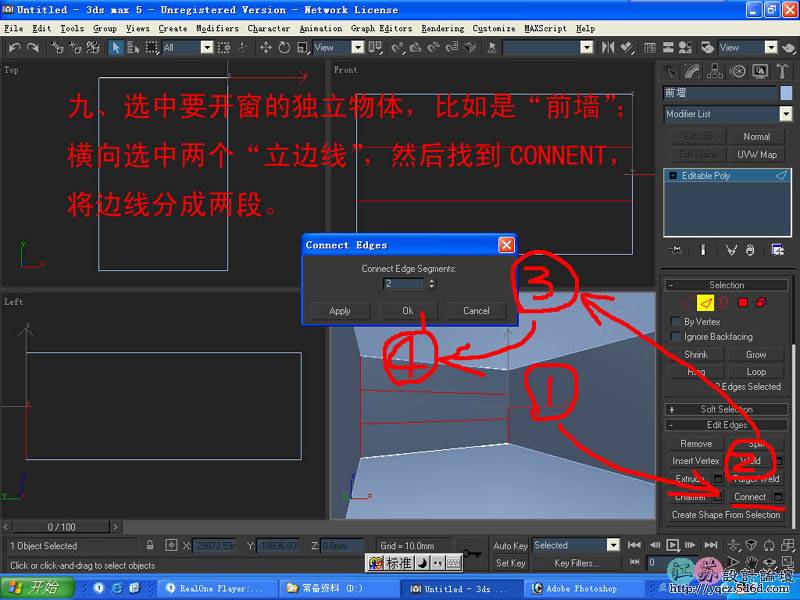Click Ok in Connect Edges dialog
Screen dimensions: 800x600
pos(408,311)
